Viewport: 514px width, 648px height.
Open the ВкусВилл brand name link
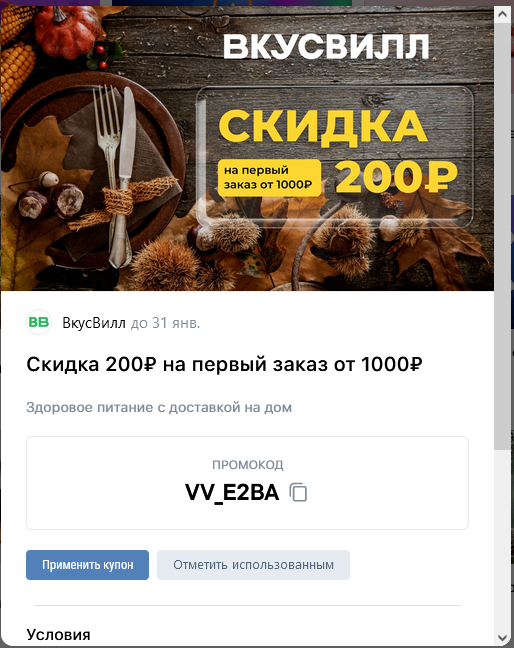94,323
